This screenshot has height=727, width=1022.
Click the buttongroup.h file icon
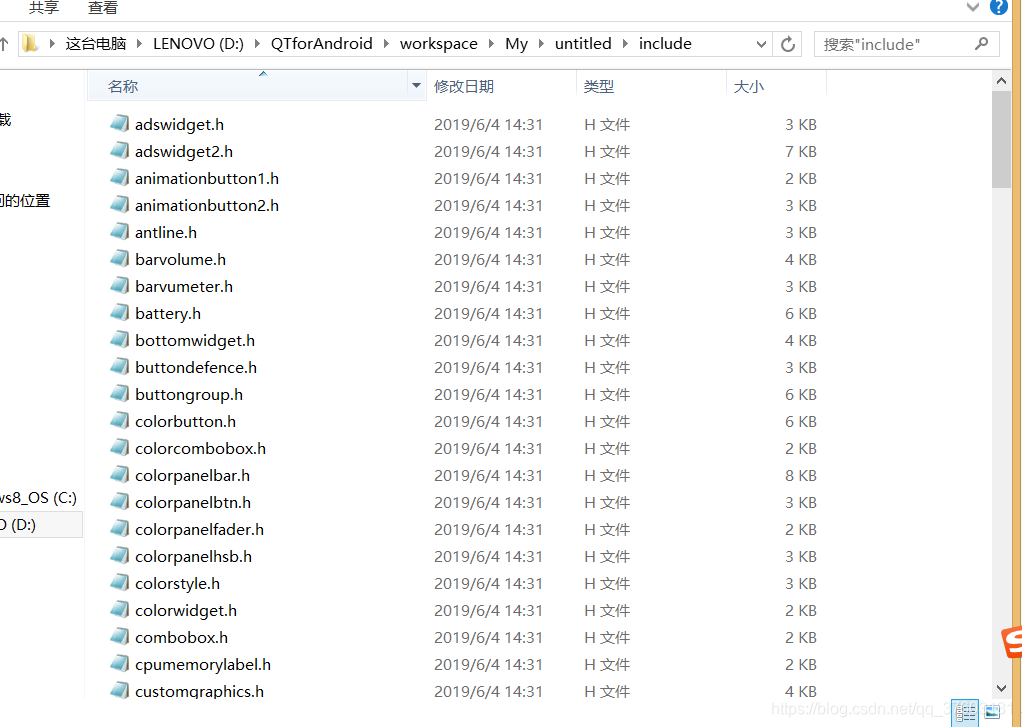[119, 394]
